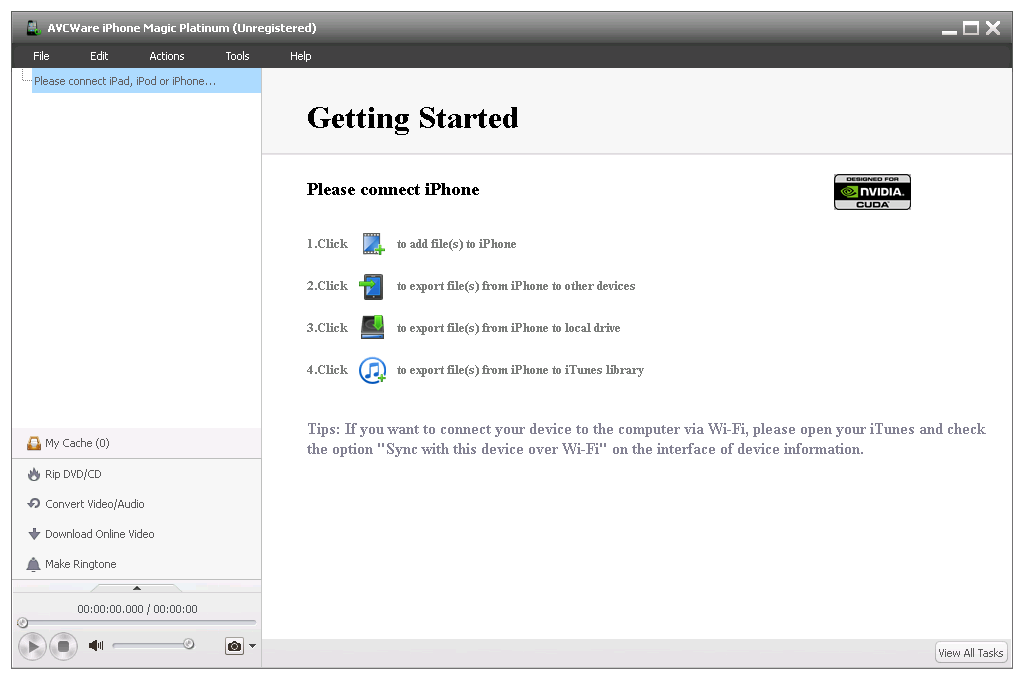Stop the preview playback
The width and height of the screenshot is (1026, 680).
click(63, 647)
